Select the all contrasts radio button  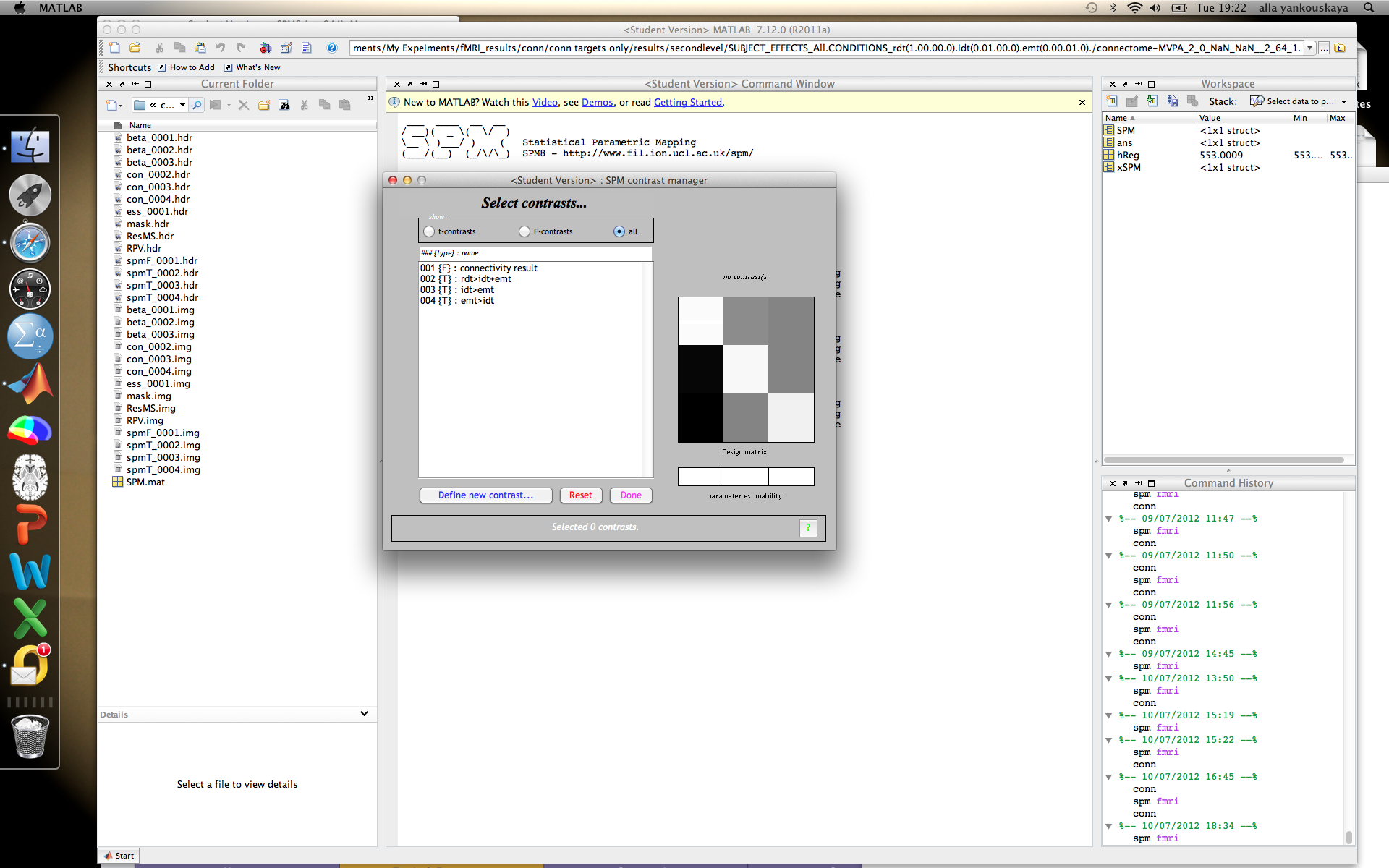619,231
